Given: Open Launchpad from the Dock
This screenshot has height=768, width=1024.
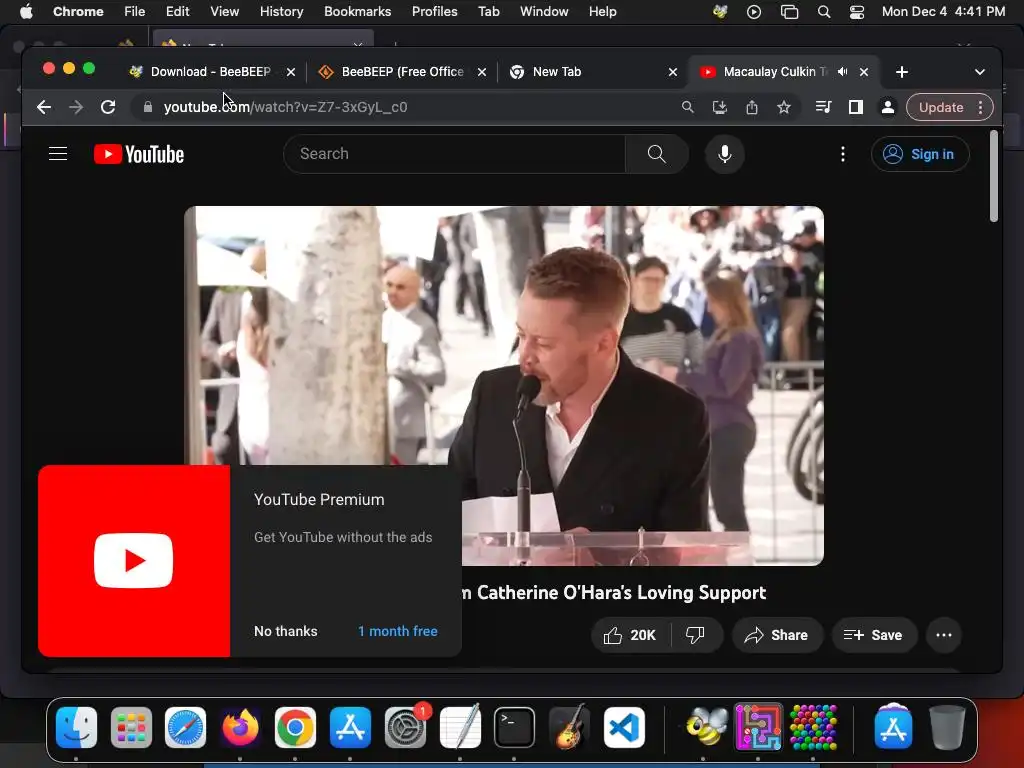Looking at the screenshot, I should coord(131,727).
